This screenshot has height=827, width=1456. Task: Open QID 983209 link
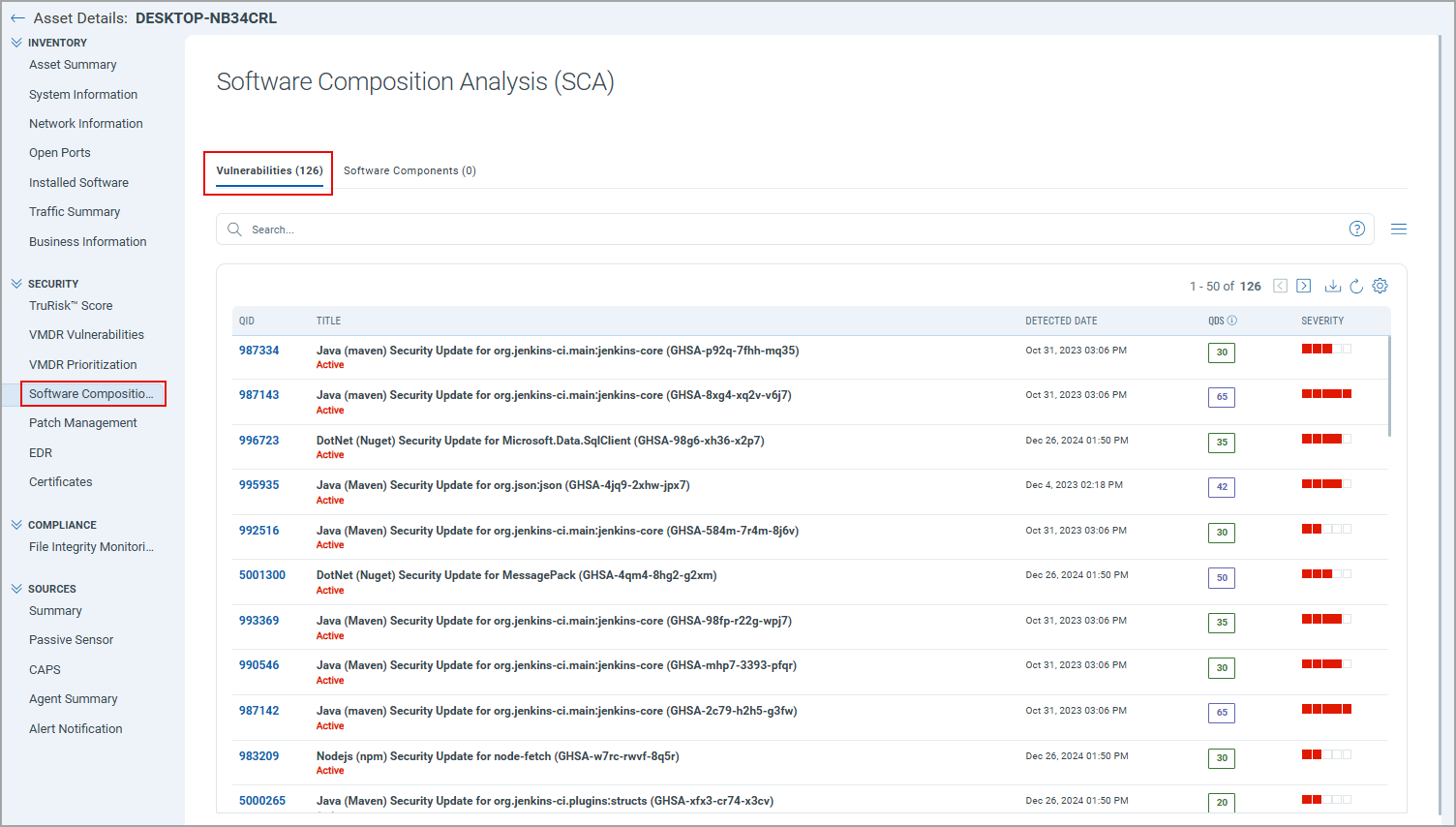tap(259, 756)
